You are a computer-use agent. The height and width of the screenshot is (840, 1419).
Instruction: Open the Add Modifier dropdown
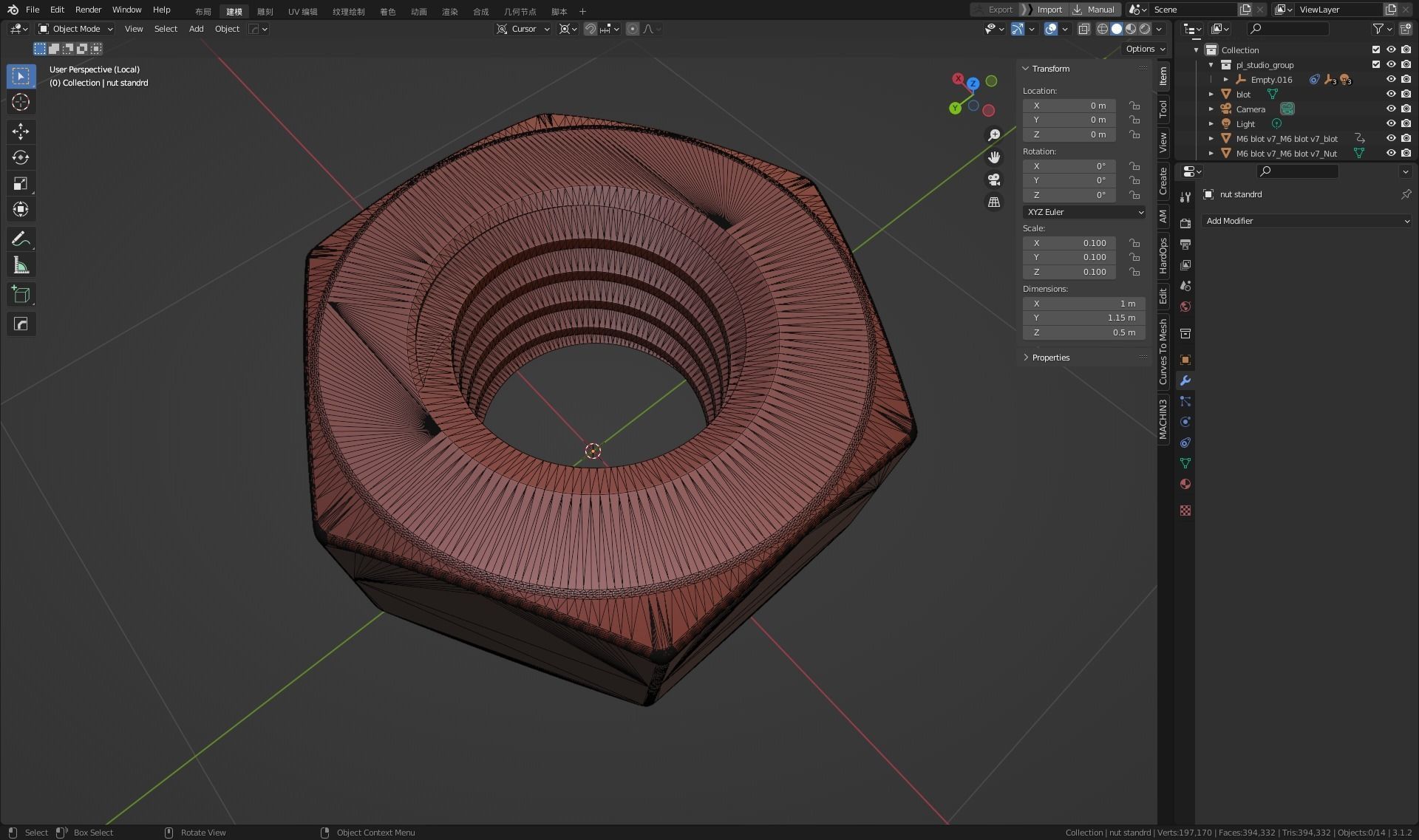pyautogui.click(x=1306, y=221)
